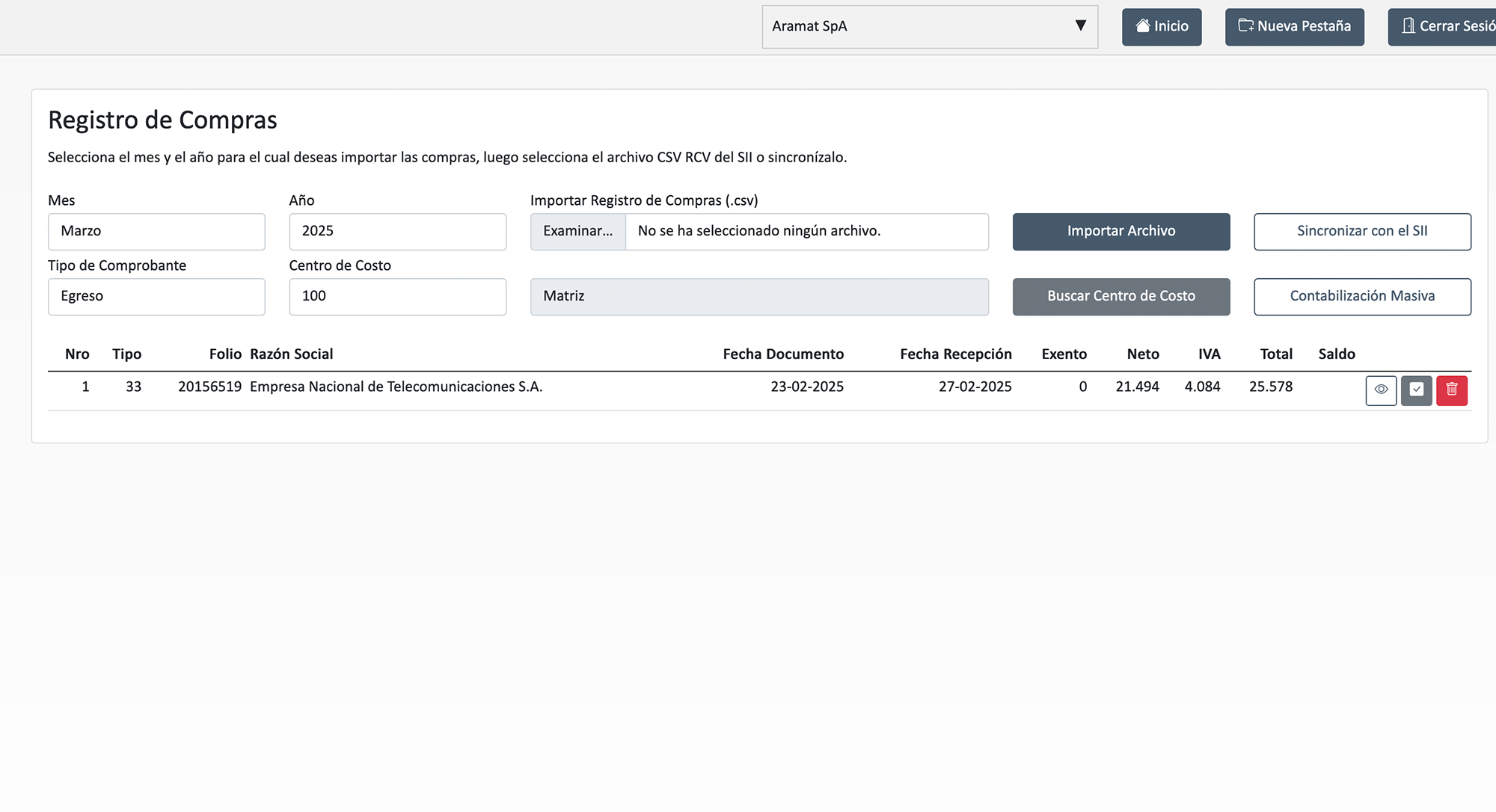Screen dimensions: 1496x812
Task: Open the Mes dropdown showing Marzo
Action: [156, 232]
